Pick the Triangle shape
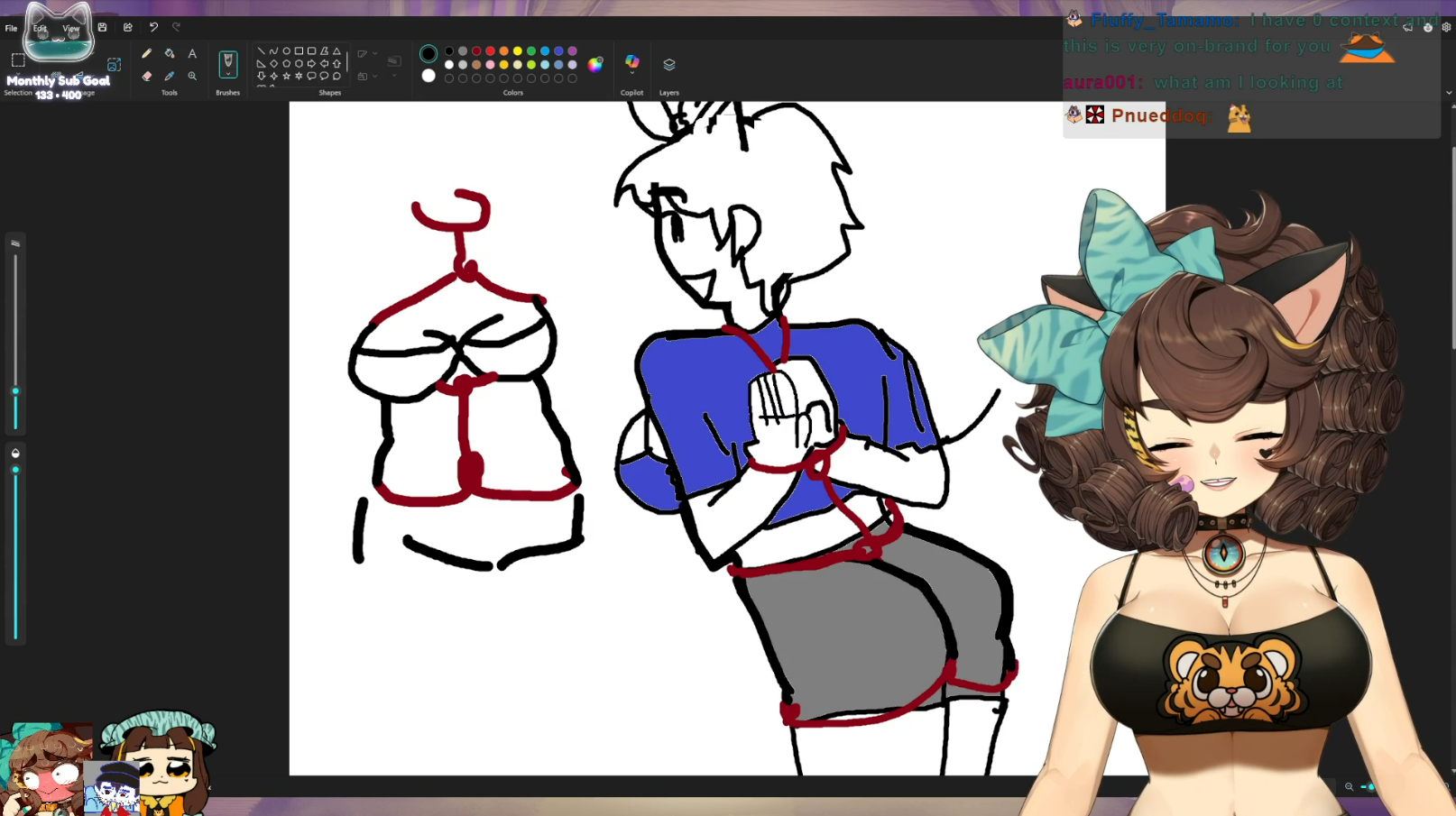Viewport: 1456px width, 816px height. (336, 51)
